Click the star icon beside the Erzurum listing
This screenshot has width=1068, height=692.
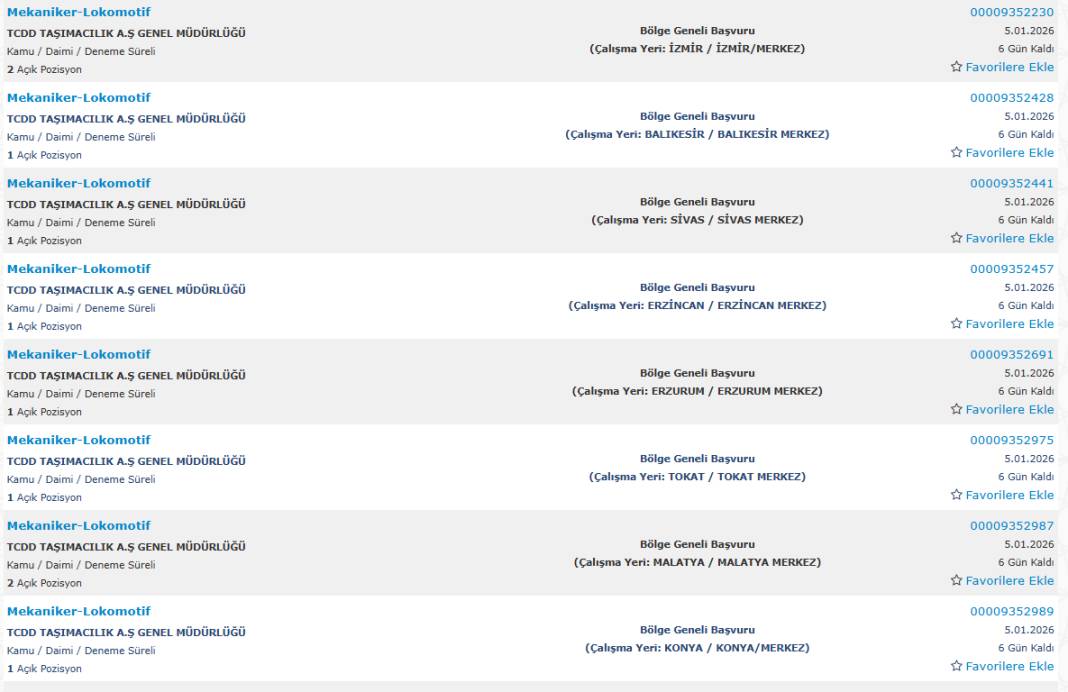(956, 409)
